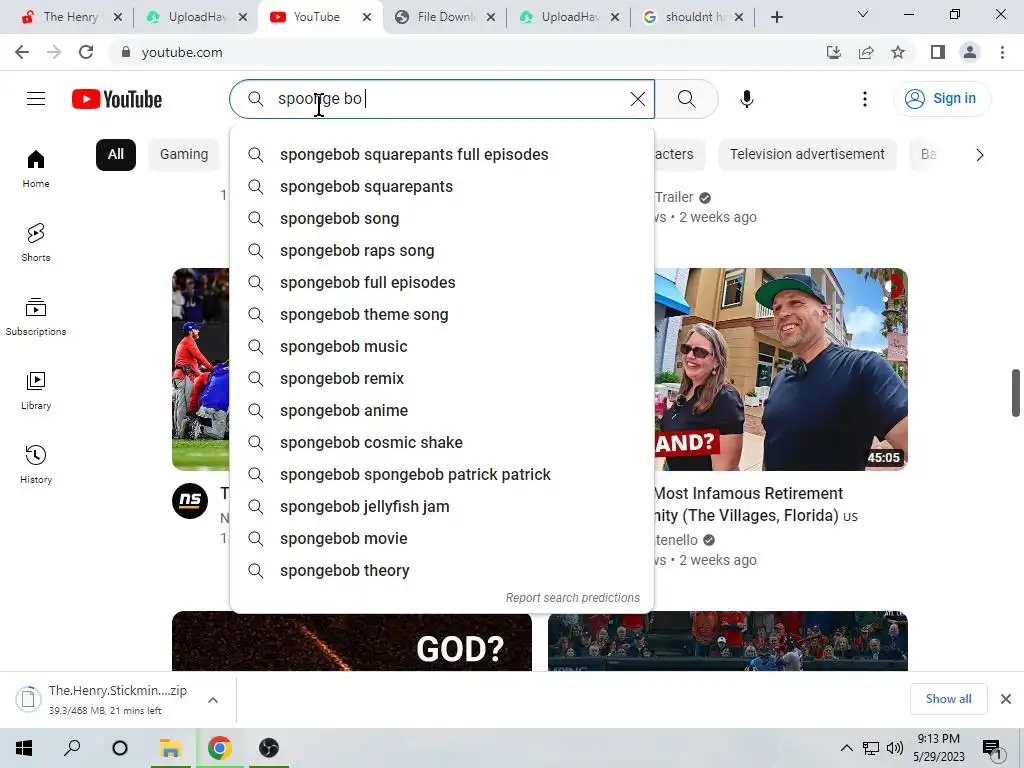
Task: Open the YouTube guide hamburger menu
Action: [36, 99]
